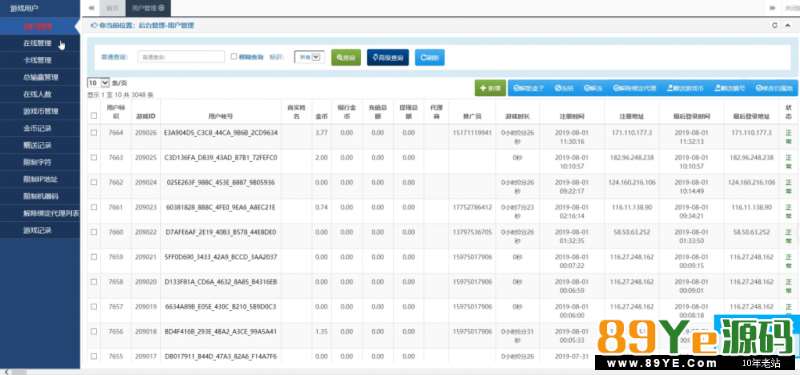Image resolution: width=800 pixels, height=375 pixels.
Task: Open 在线人数 in the sidebar menu
Action: [38, 94]
